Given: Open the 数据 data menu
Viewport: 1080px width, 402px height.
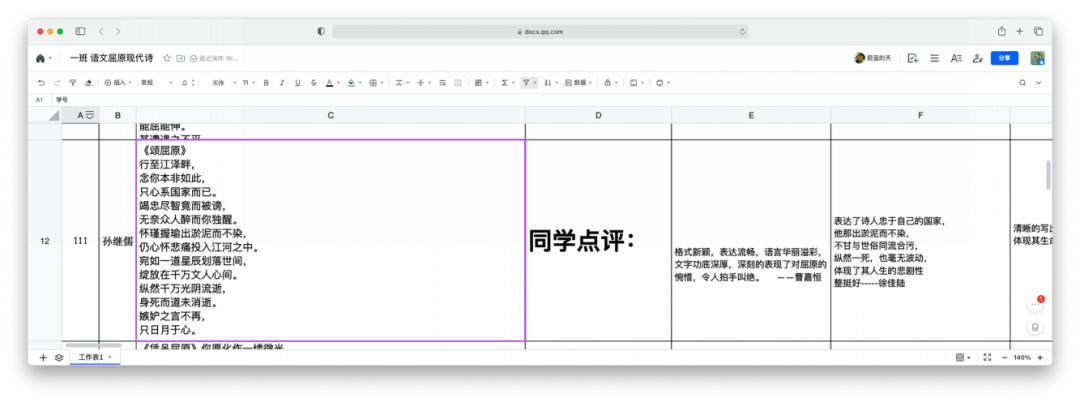Looking at the screenshot, I should (577, 82).
